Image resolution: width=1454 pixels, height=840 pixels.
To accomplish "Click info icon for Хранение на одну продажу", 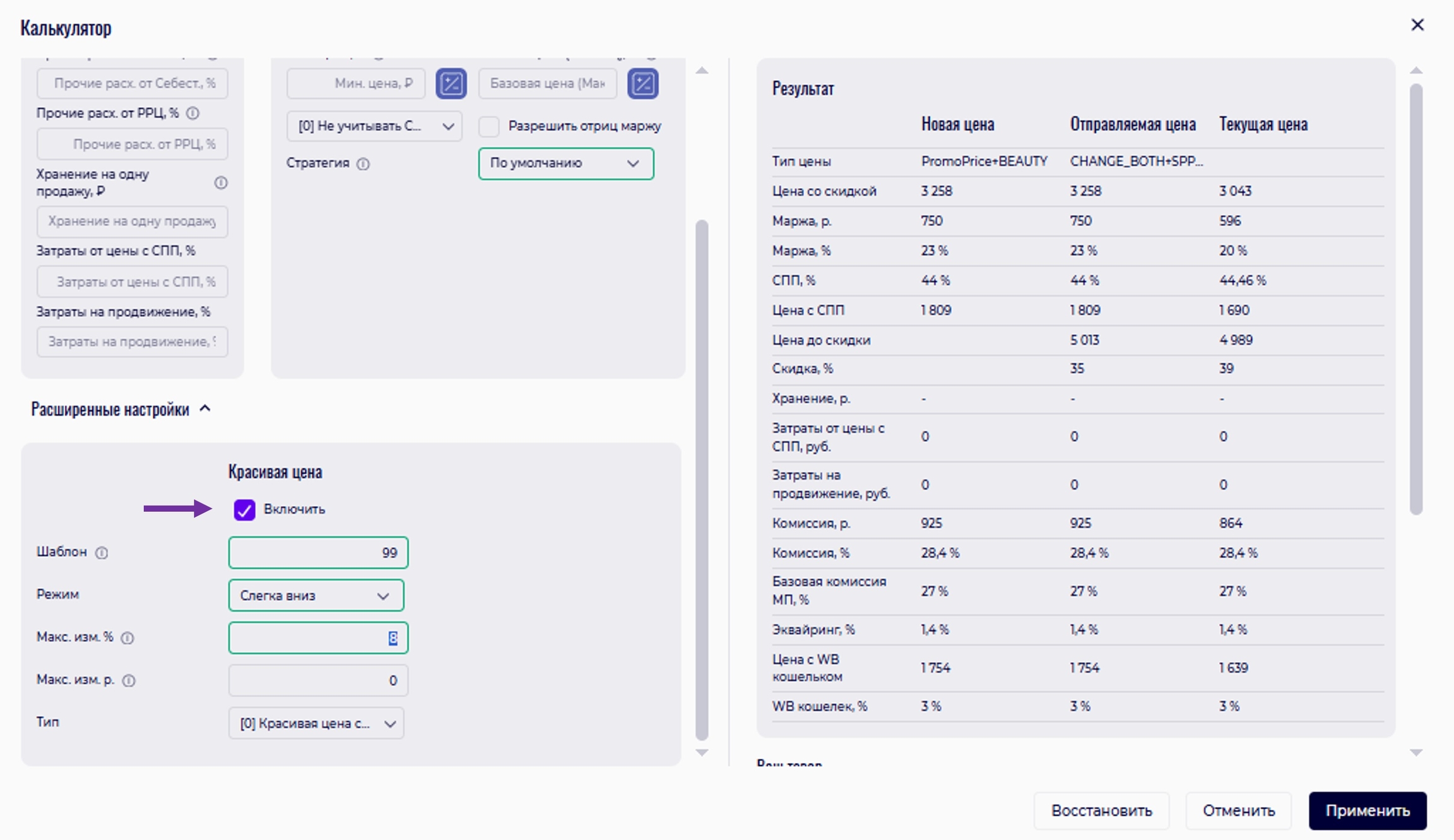I will pyautogui.click(x=220, y=183).
